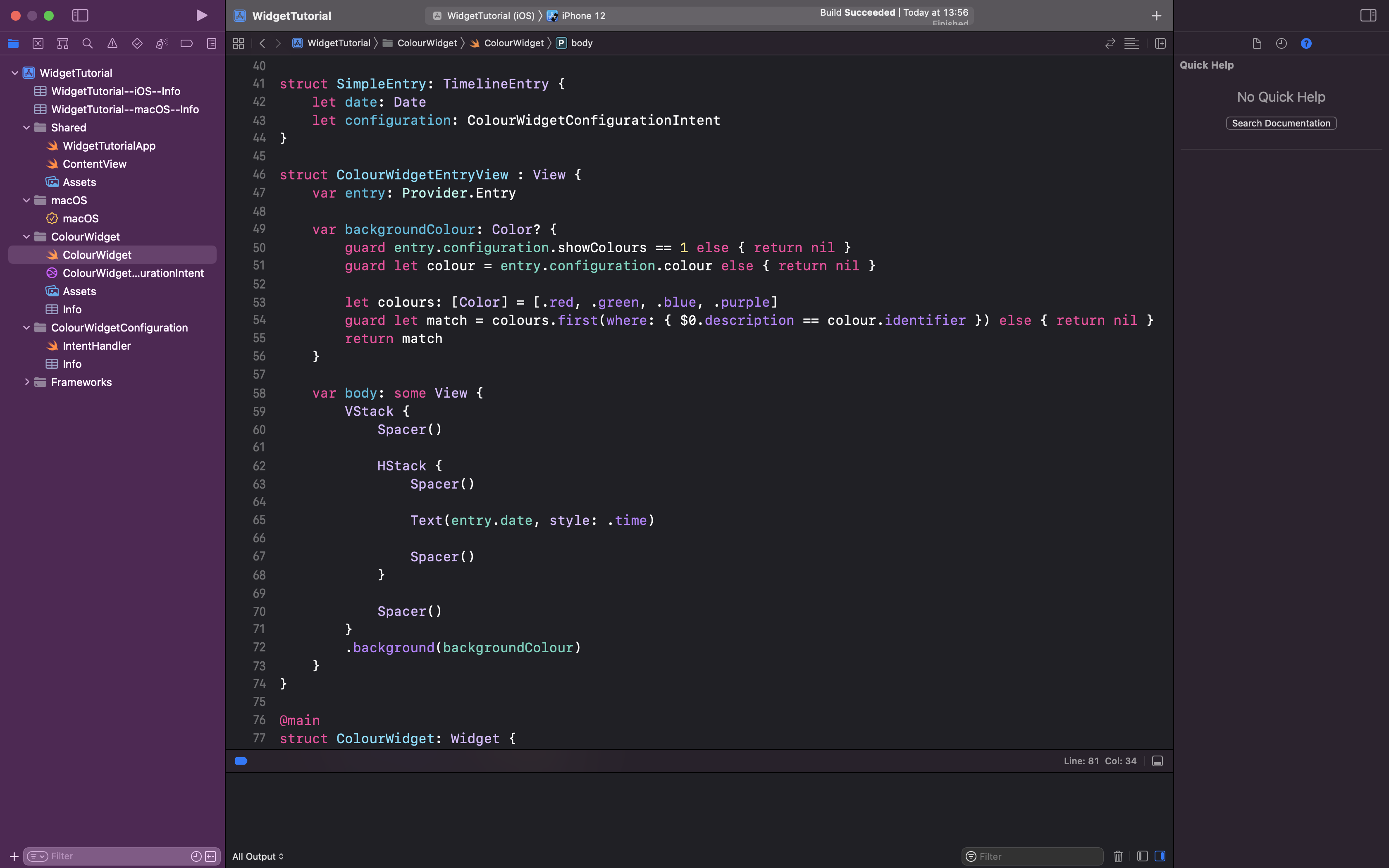Select the ColourWidget file in navigator

[x=97, y=254]
